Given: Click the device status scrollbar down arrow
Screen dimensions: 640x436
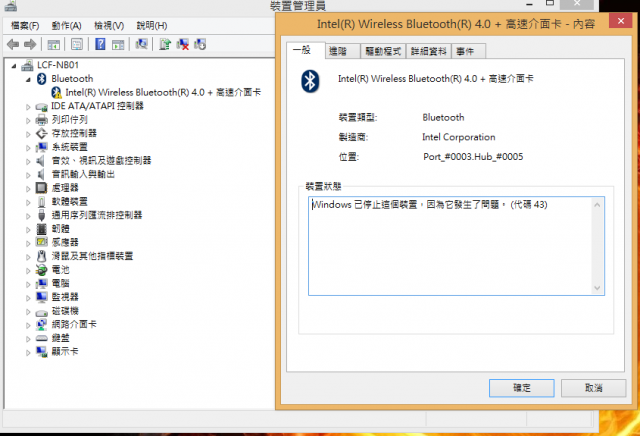Looking at the screenshot, I should 597,288.
